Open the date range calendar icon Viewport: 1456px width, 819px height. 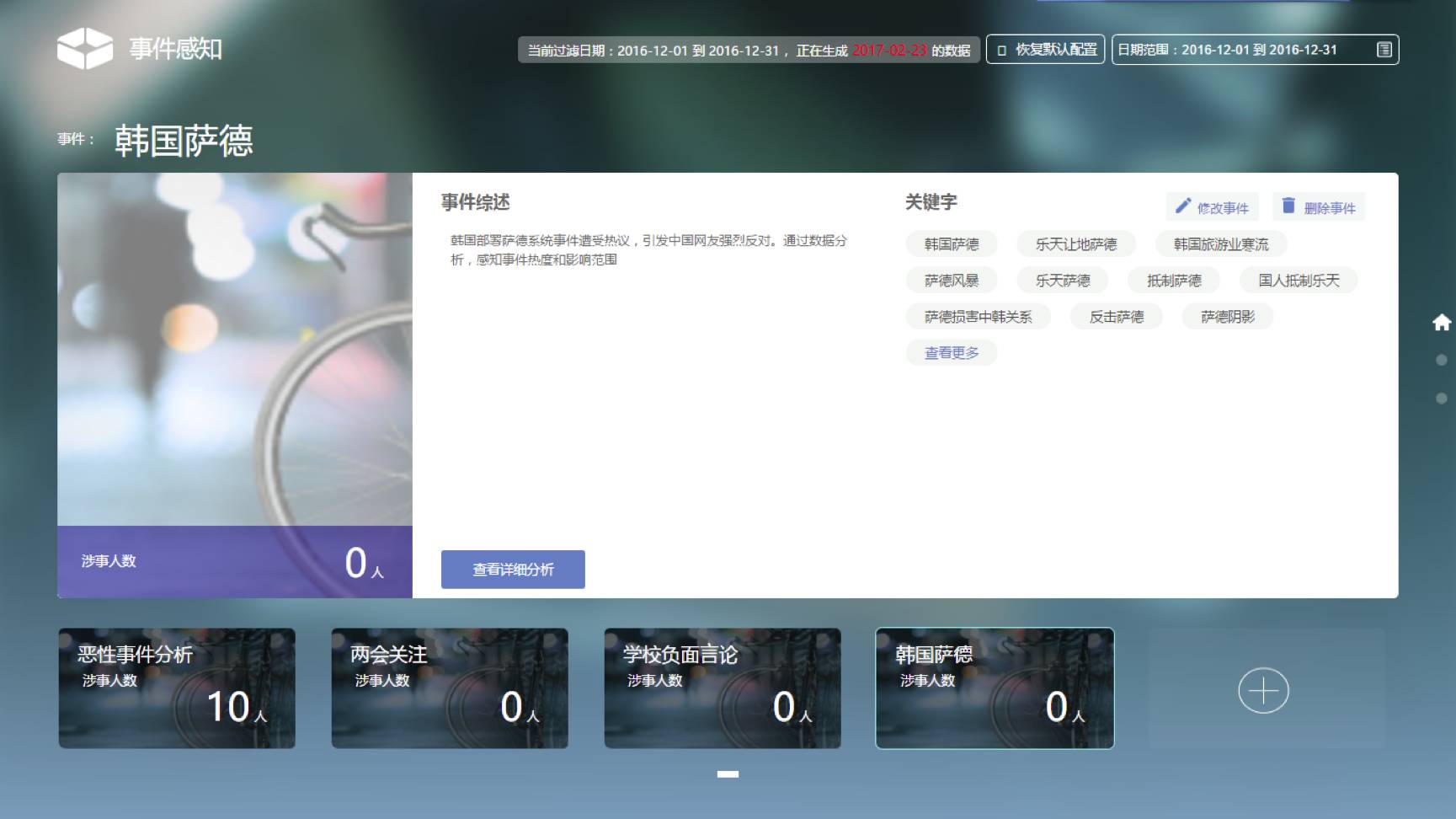1384,50
